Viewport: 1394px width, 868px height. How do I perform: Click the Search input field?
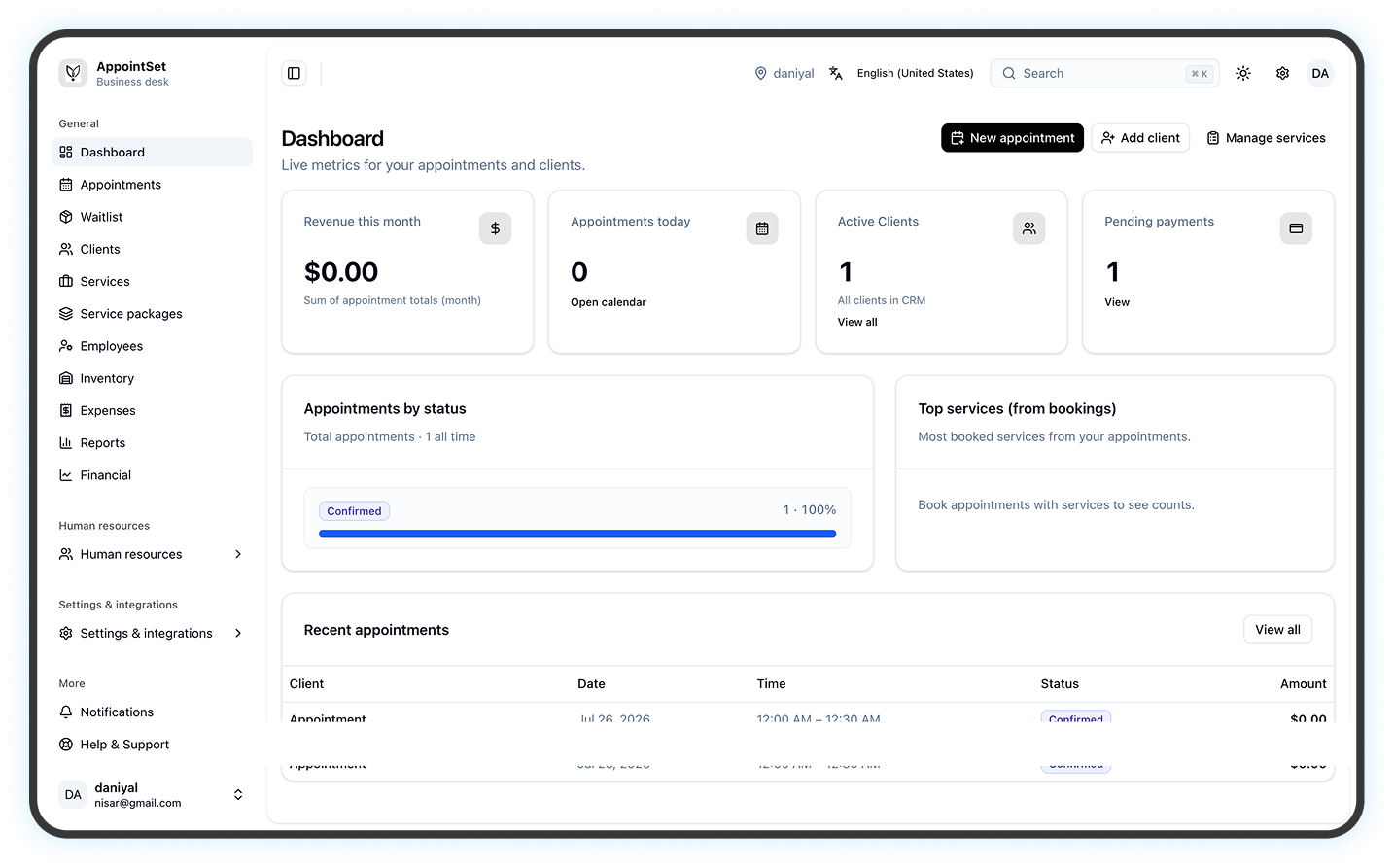1104,73
